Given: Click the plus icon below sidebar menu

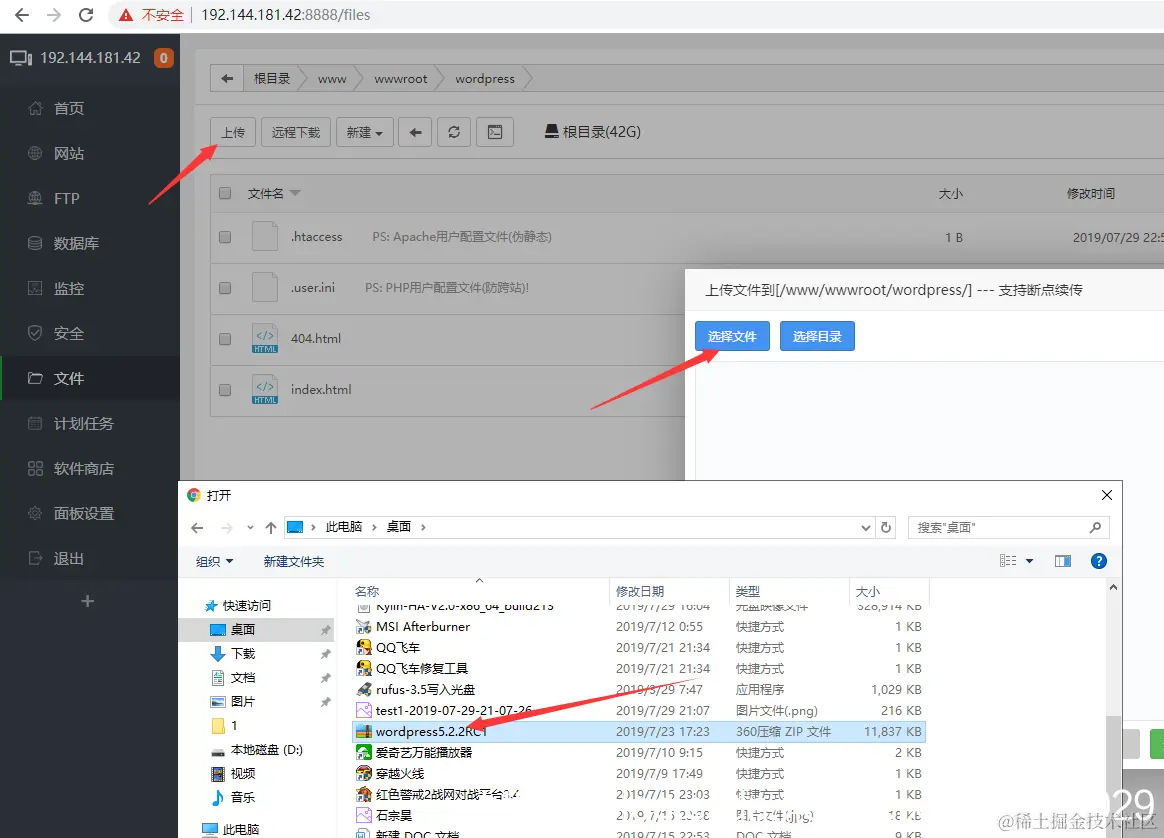Looking at the screenshot, I should point(88,601).
